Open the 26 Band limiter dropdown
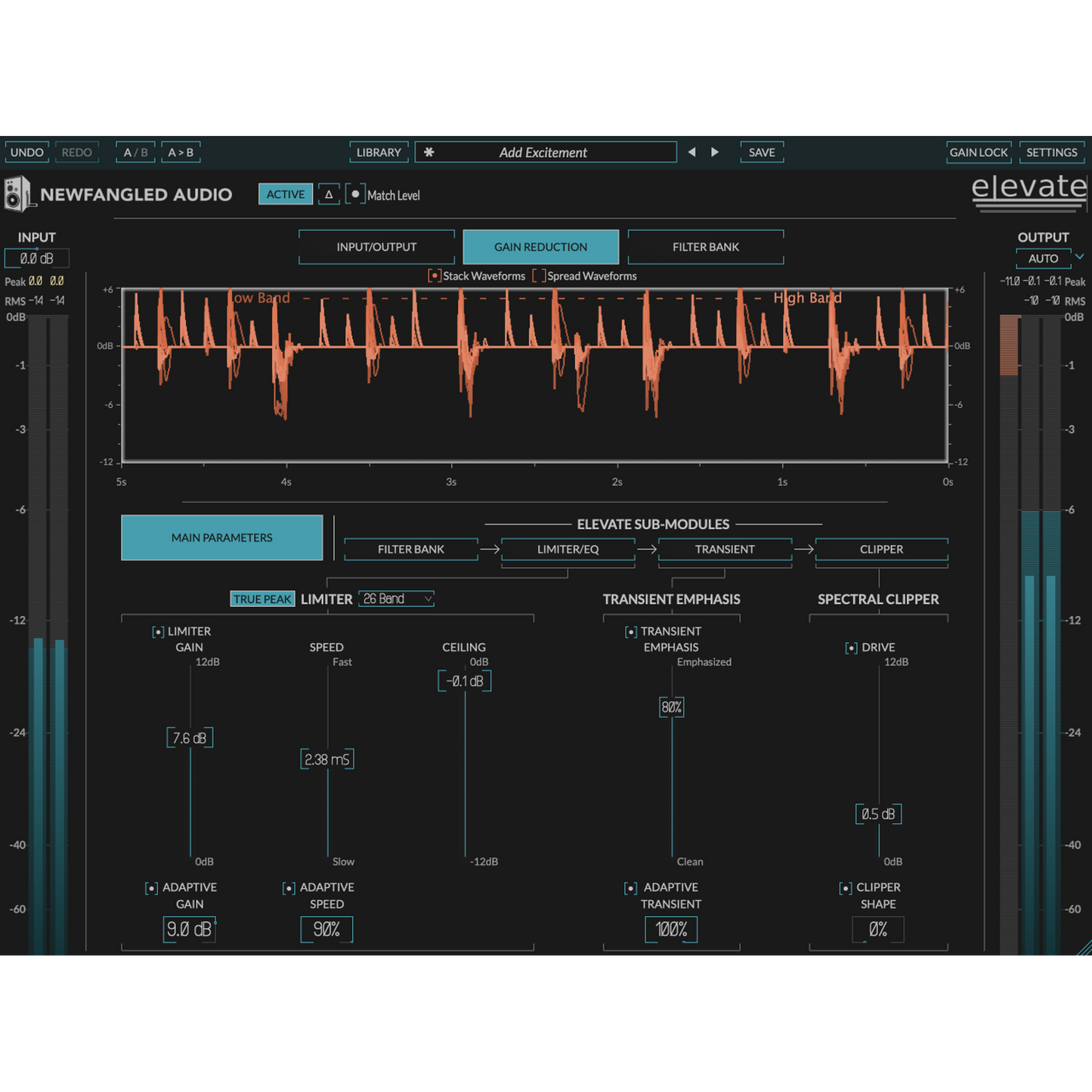The width and height of the screenshot is (1092, 1092). (396, 599)
